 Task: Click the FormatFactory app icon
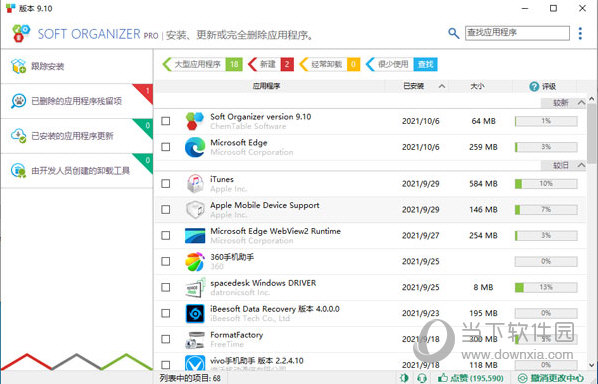pos(195,339)
